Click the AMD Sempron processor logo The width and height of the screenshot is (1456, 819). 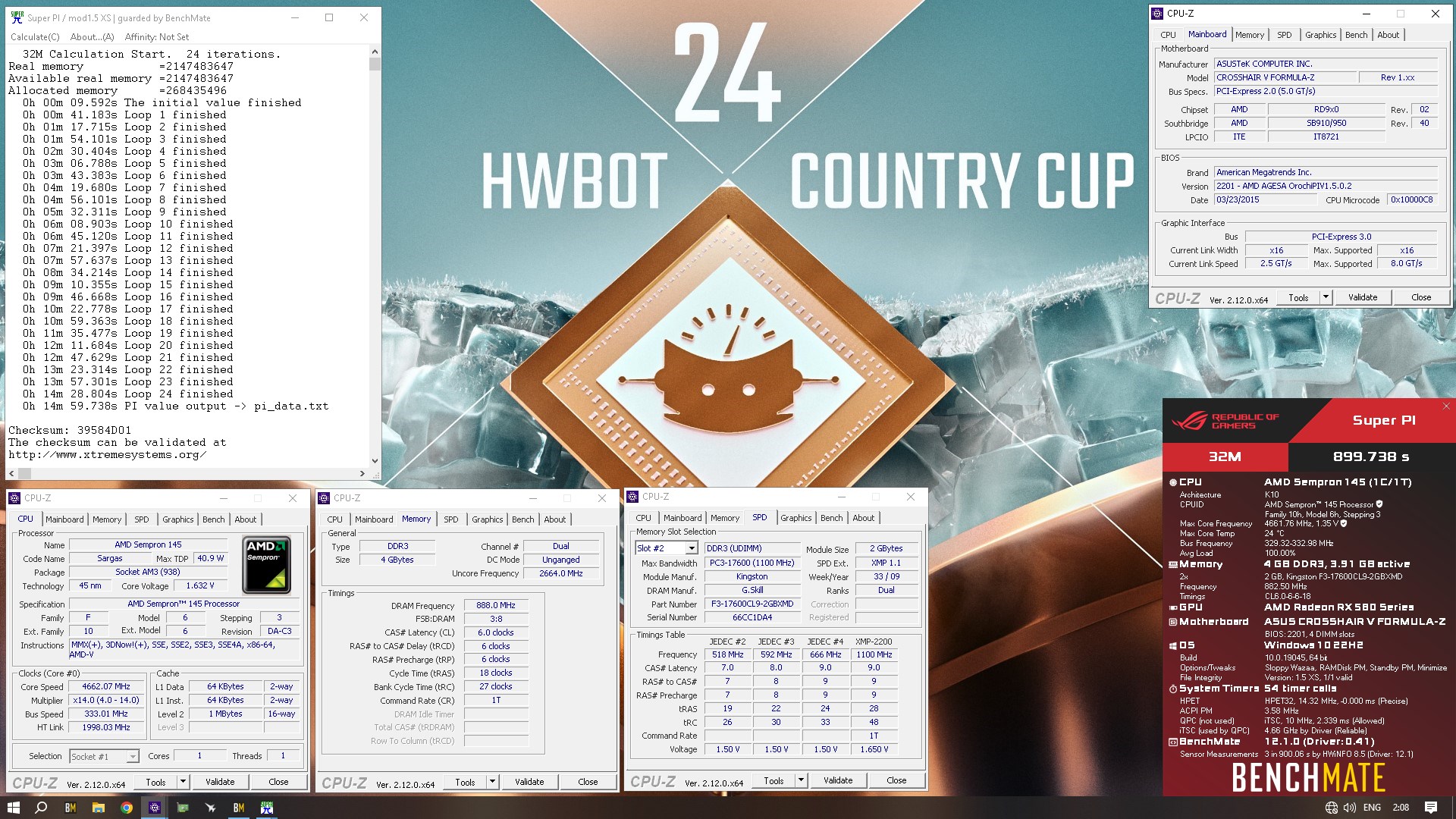pos(266,565)
